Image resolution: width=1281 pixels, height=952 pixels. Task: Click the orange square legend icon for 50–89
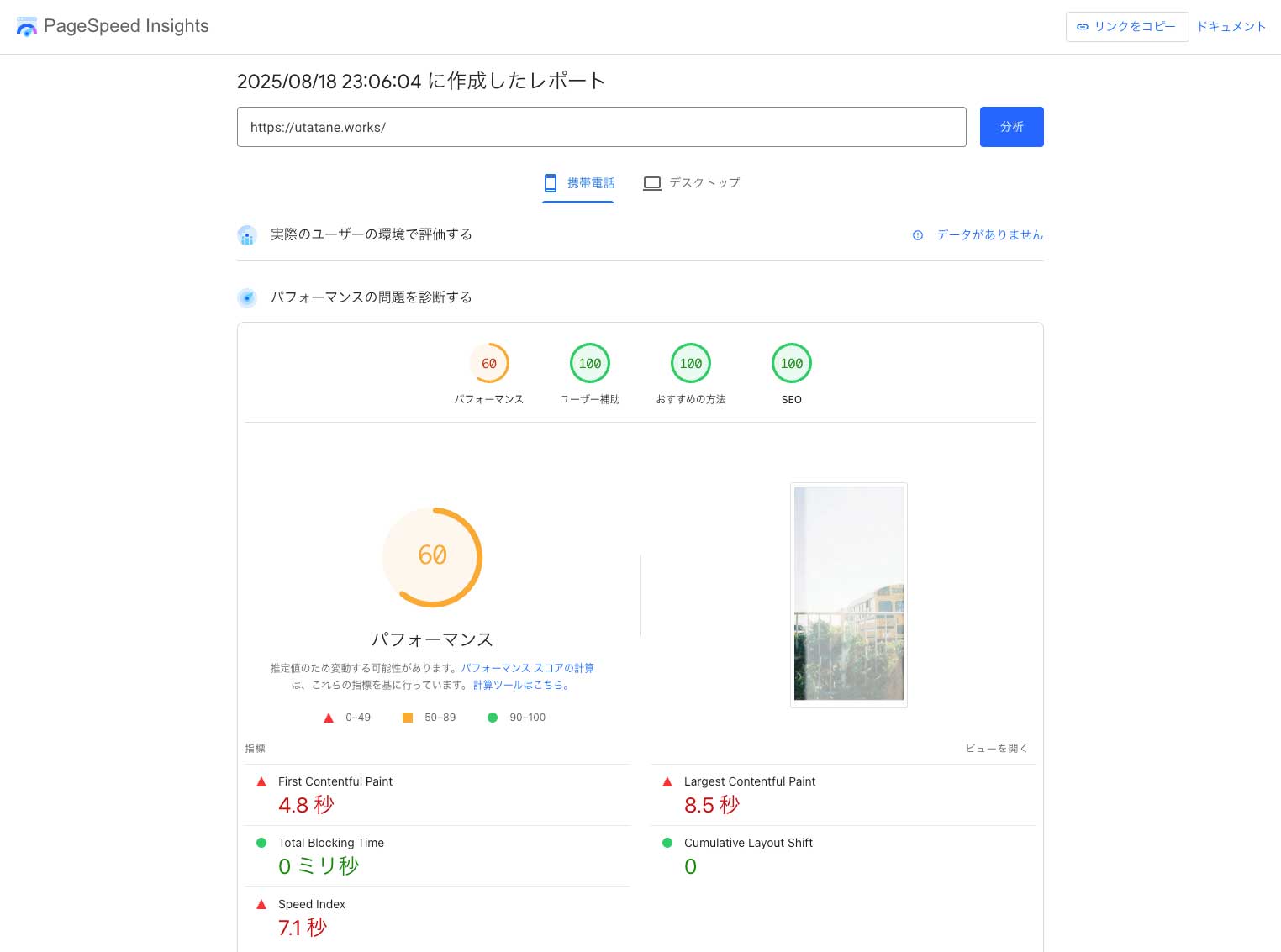(408, 718)
